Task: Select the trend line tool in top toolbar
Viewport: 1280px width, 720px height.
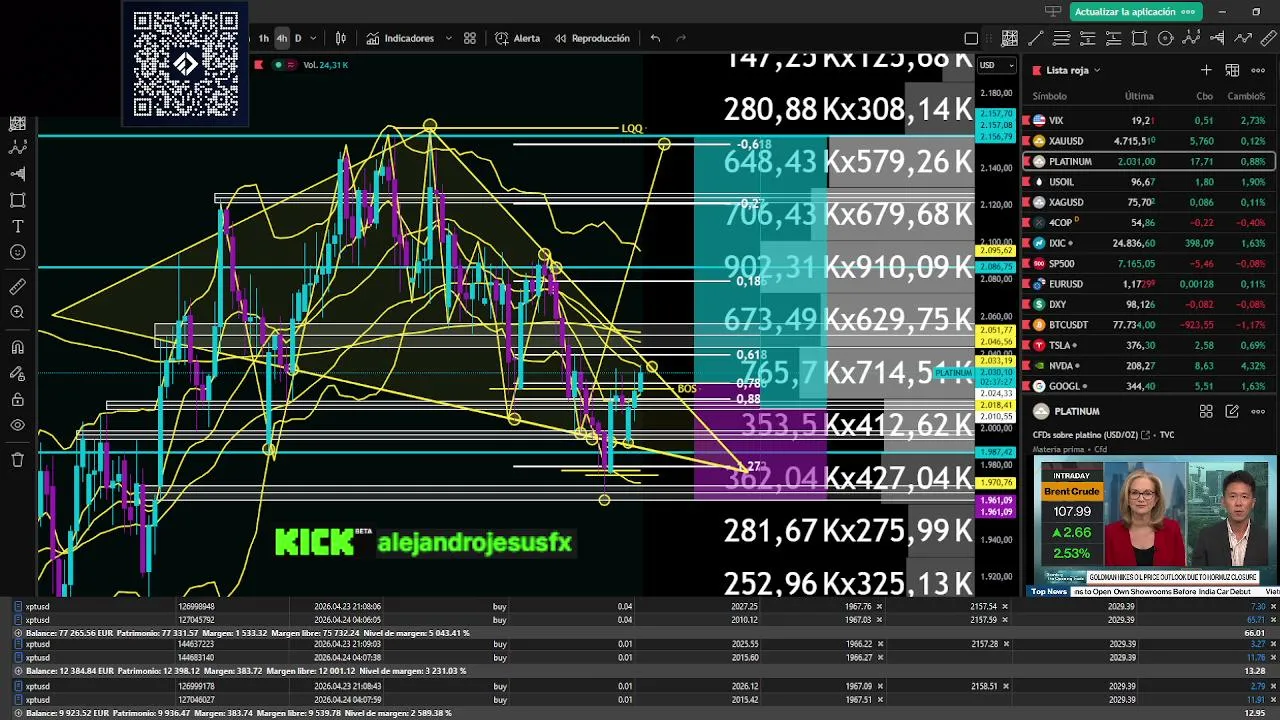Action: tap(1036, 38)
